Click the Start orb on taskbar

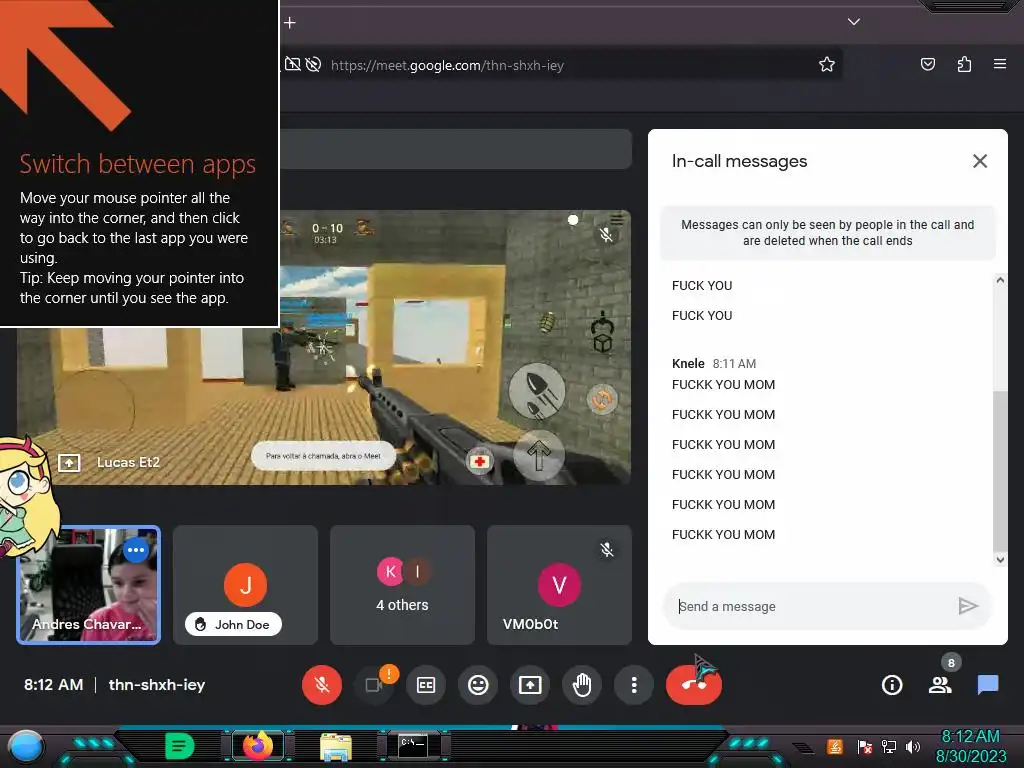click(x=26, y=746)
